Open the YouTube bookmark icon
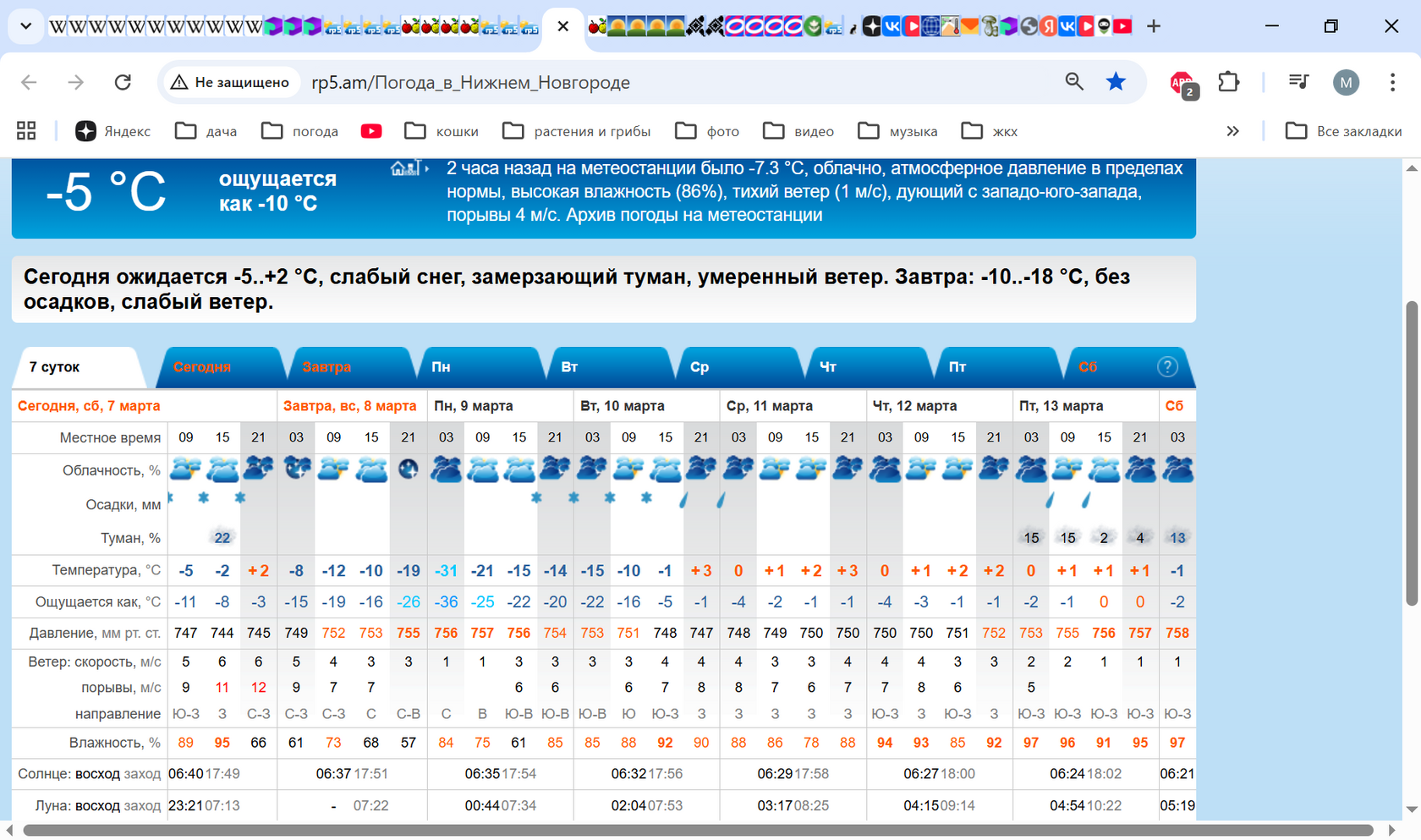The height and width of the screenshot is (840, 1421). coord(370,131)
